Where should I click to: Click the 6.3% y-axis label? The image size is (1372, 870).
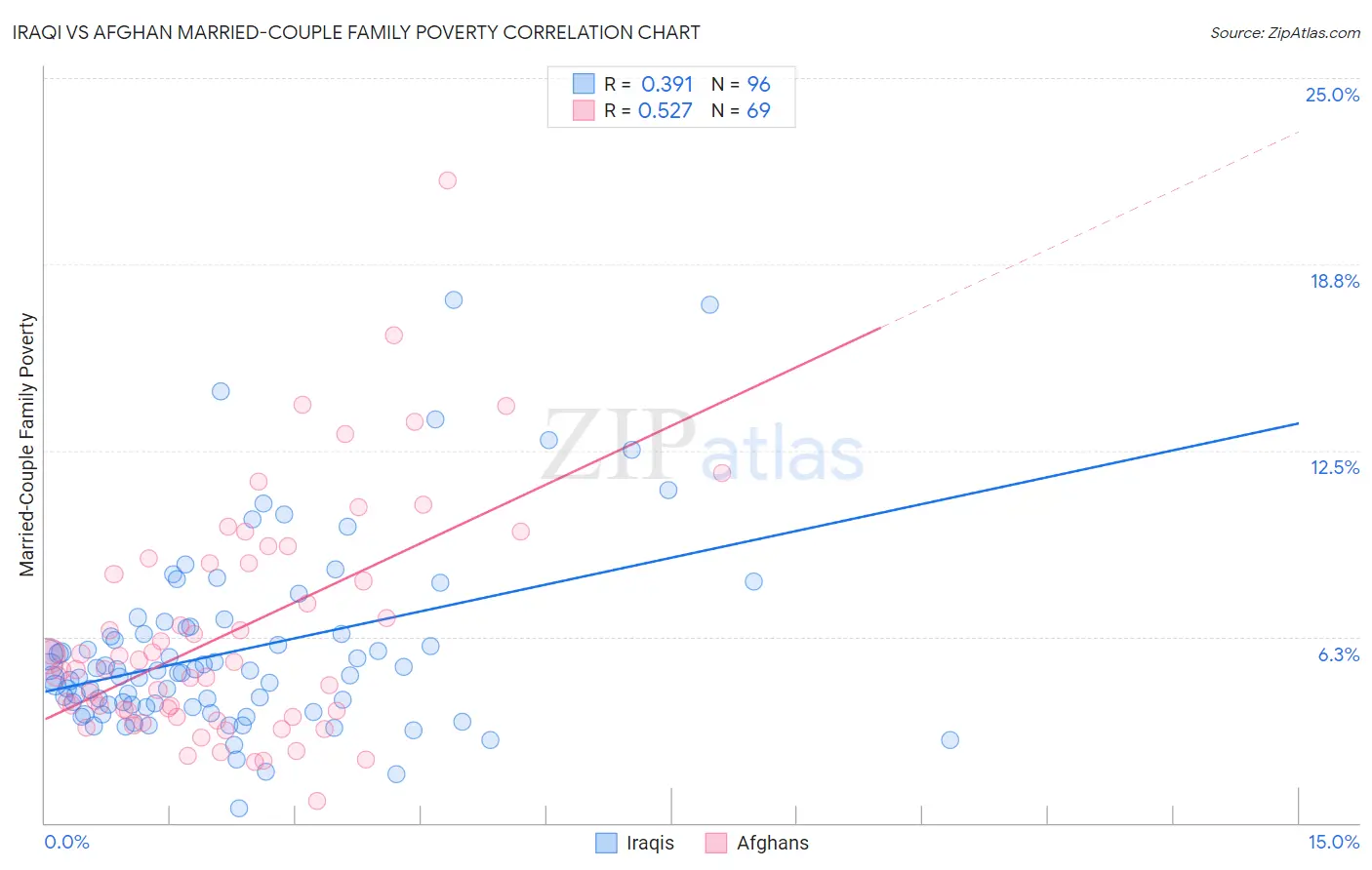pos(1339,654)
